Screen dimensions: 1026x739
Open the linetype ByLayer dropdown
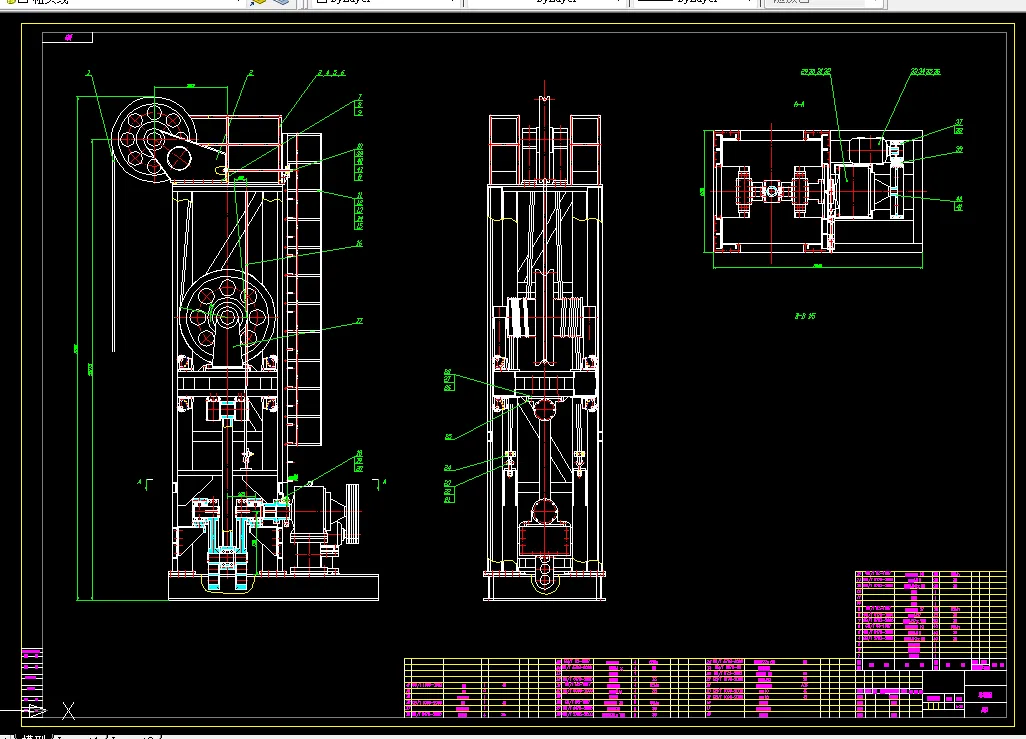click(545, 2)
